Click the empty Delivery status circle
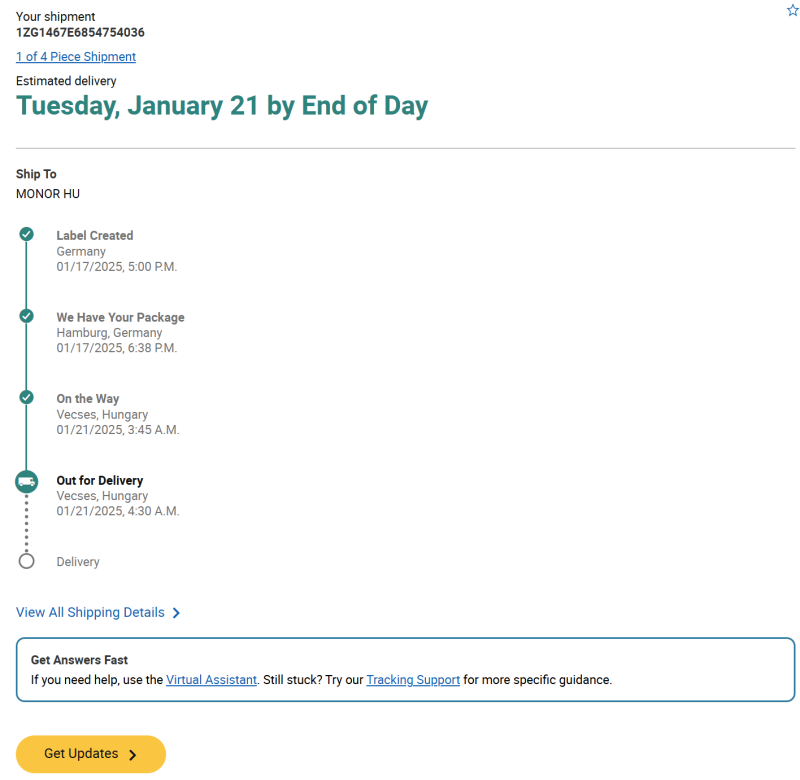The width and height of the screenshot is (800, 780). 27,561
